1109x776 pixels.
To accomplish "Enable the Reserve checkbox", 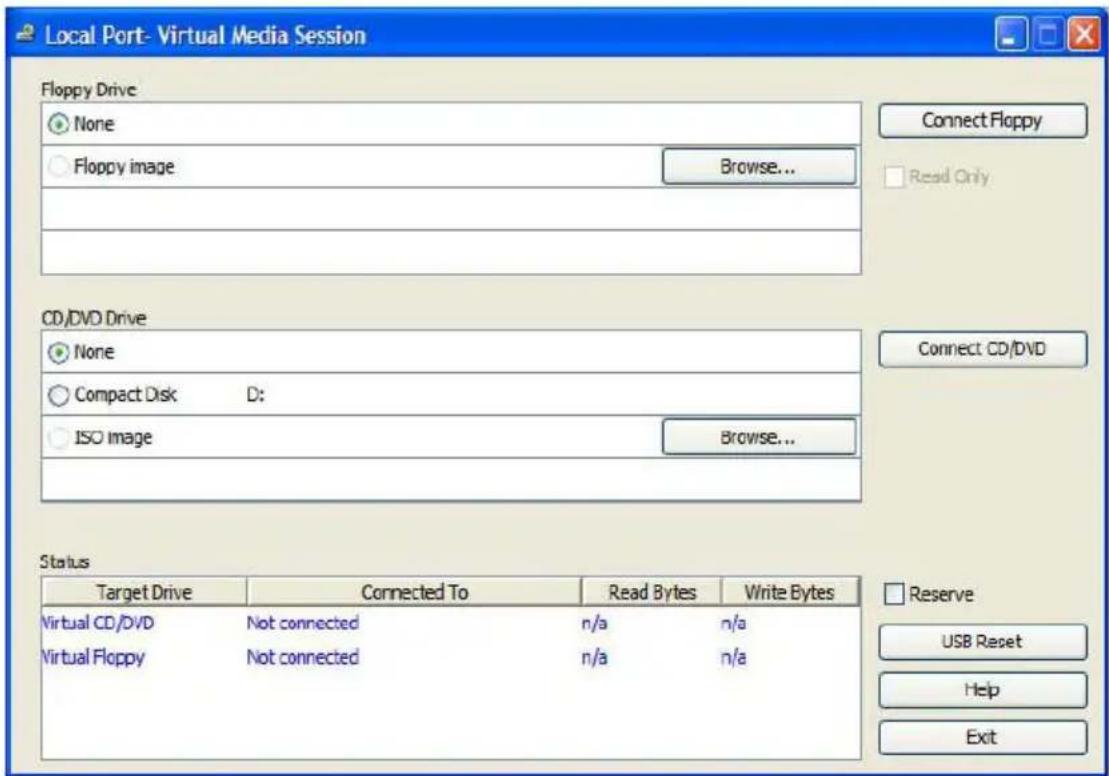I will pyautogui.click(x=894, y=594).
